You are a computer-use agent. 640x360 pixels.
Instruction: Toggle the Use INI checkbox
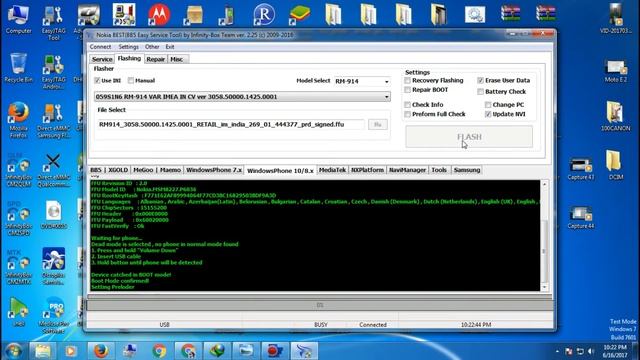[97, 80]
